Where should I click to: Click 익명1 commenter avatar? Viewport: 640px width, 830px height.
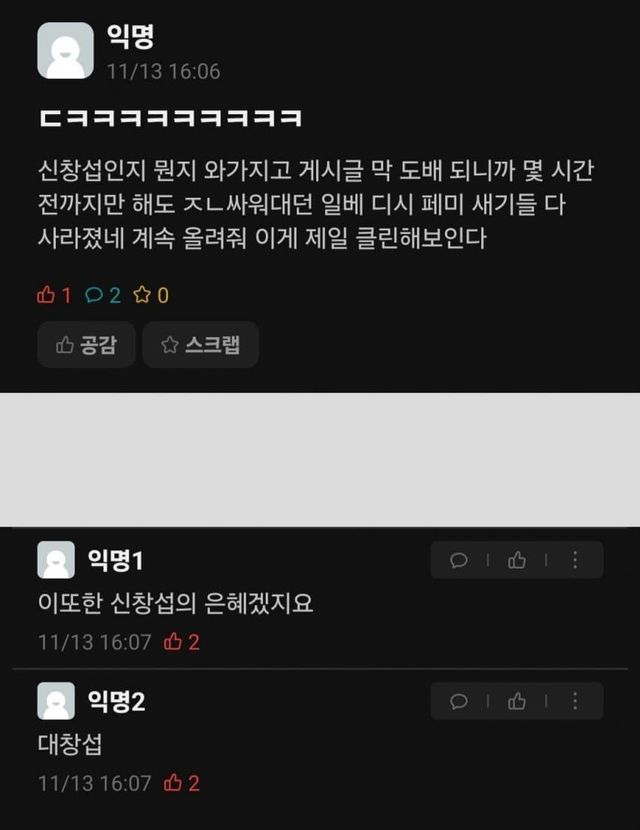(56, 560)
